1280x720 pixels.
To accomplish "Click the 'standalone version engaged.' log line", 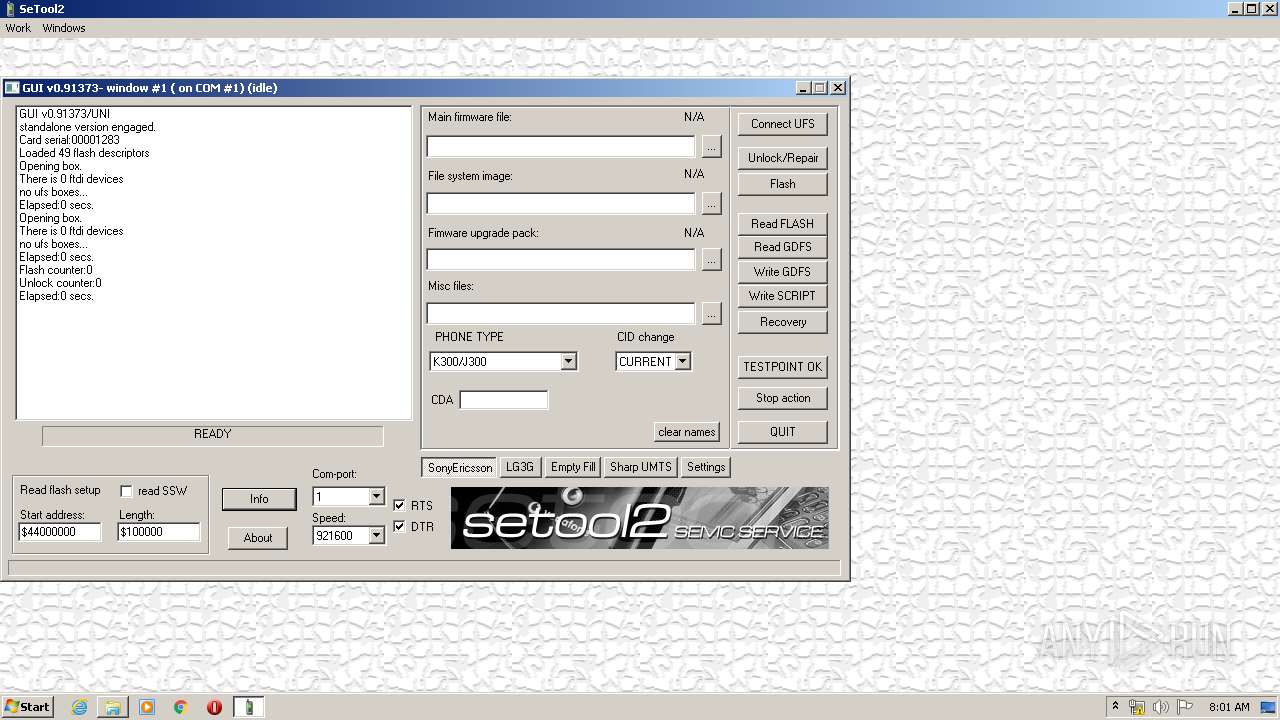I will point(87,127).
